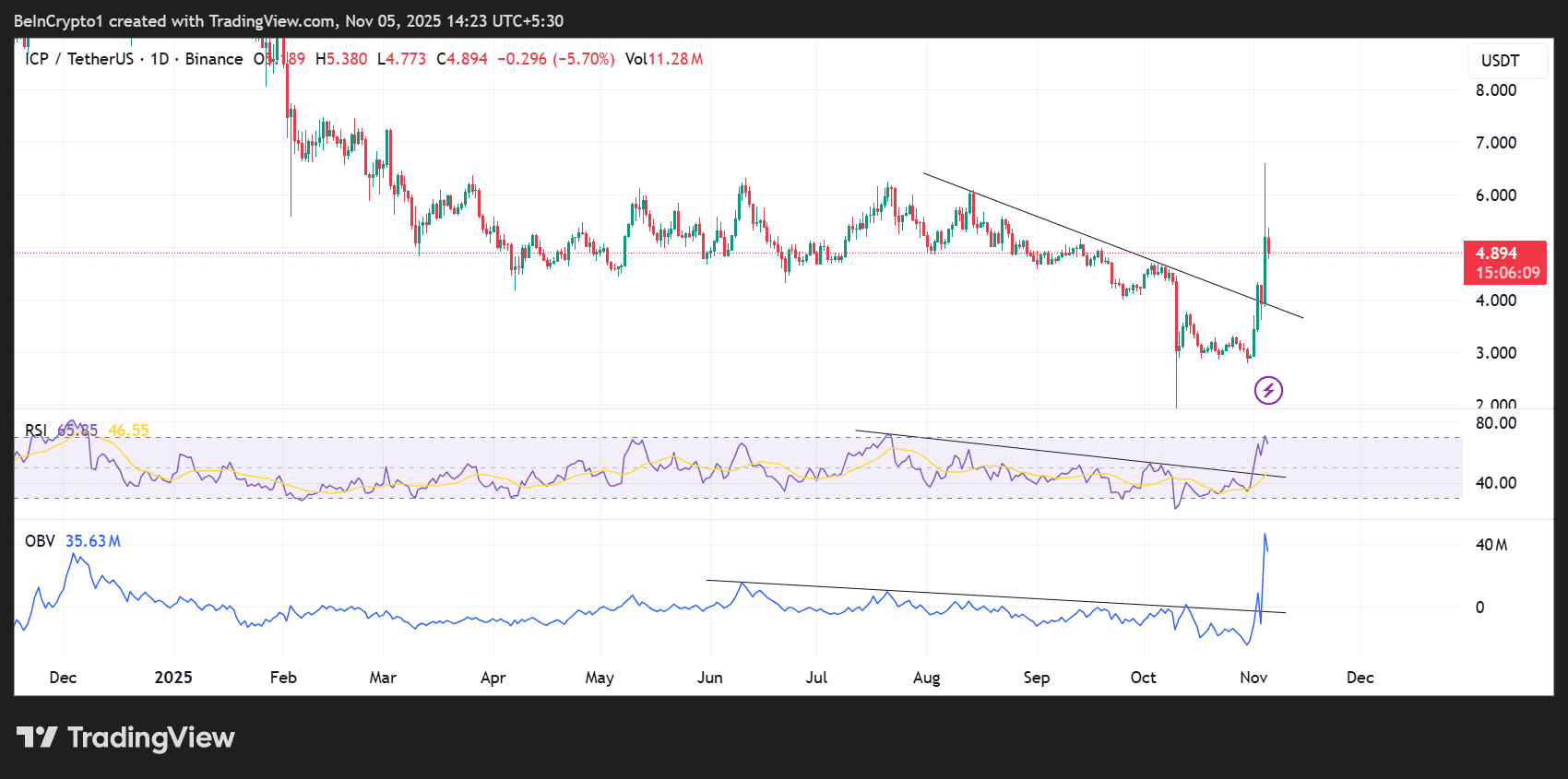Click the 40M OBV scale label

[x=1491, y=545]
